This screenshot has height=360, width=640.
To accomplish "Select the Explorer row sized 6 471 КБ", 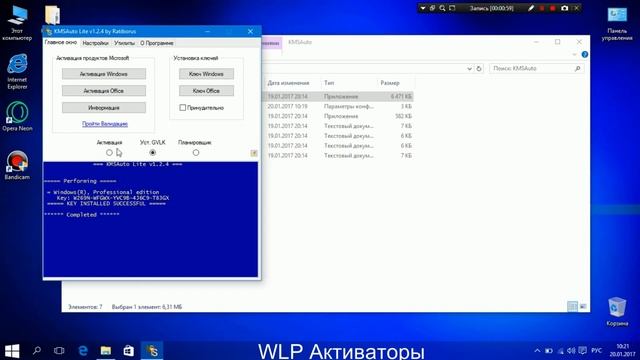I will click(x=338, y=96).
